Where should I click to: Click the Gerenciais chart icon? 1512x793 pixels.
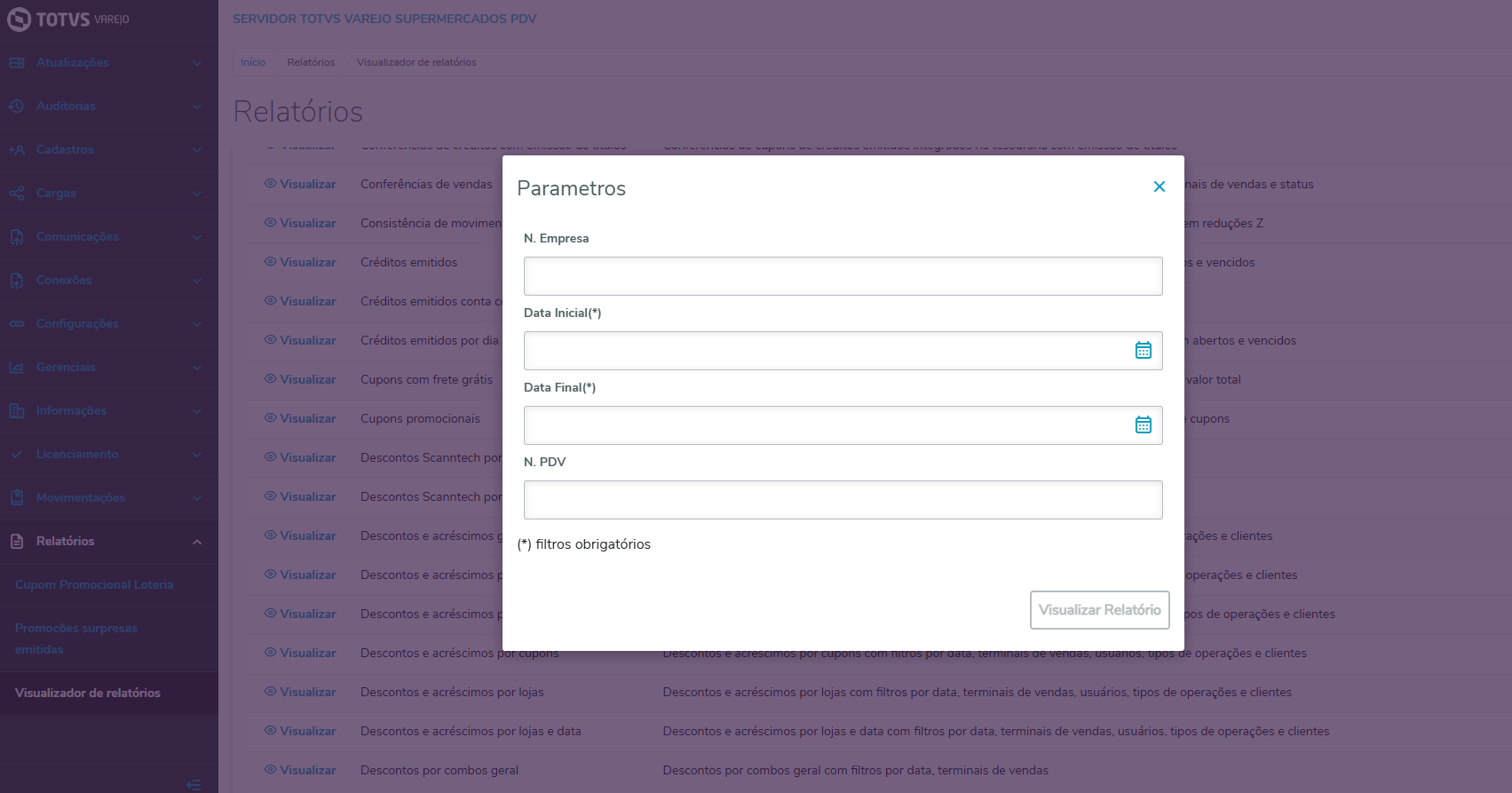click(x=17, y=368)
